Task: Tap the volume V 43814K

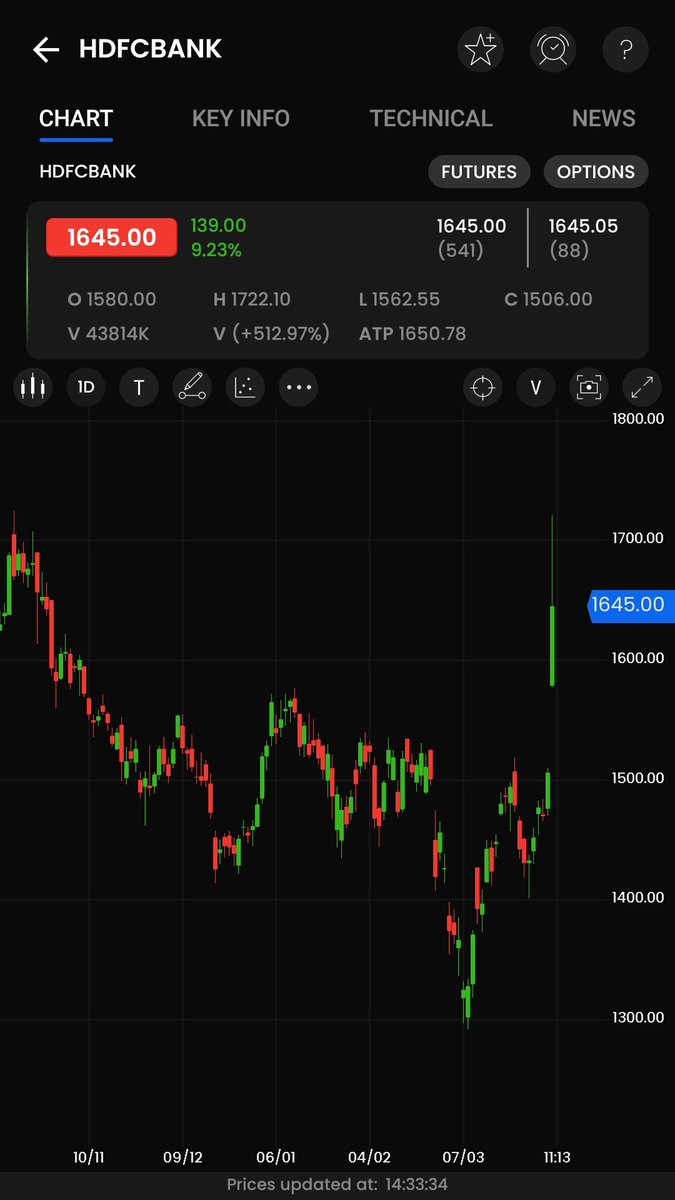Action: (x=108, y=333)
